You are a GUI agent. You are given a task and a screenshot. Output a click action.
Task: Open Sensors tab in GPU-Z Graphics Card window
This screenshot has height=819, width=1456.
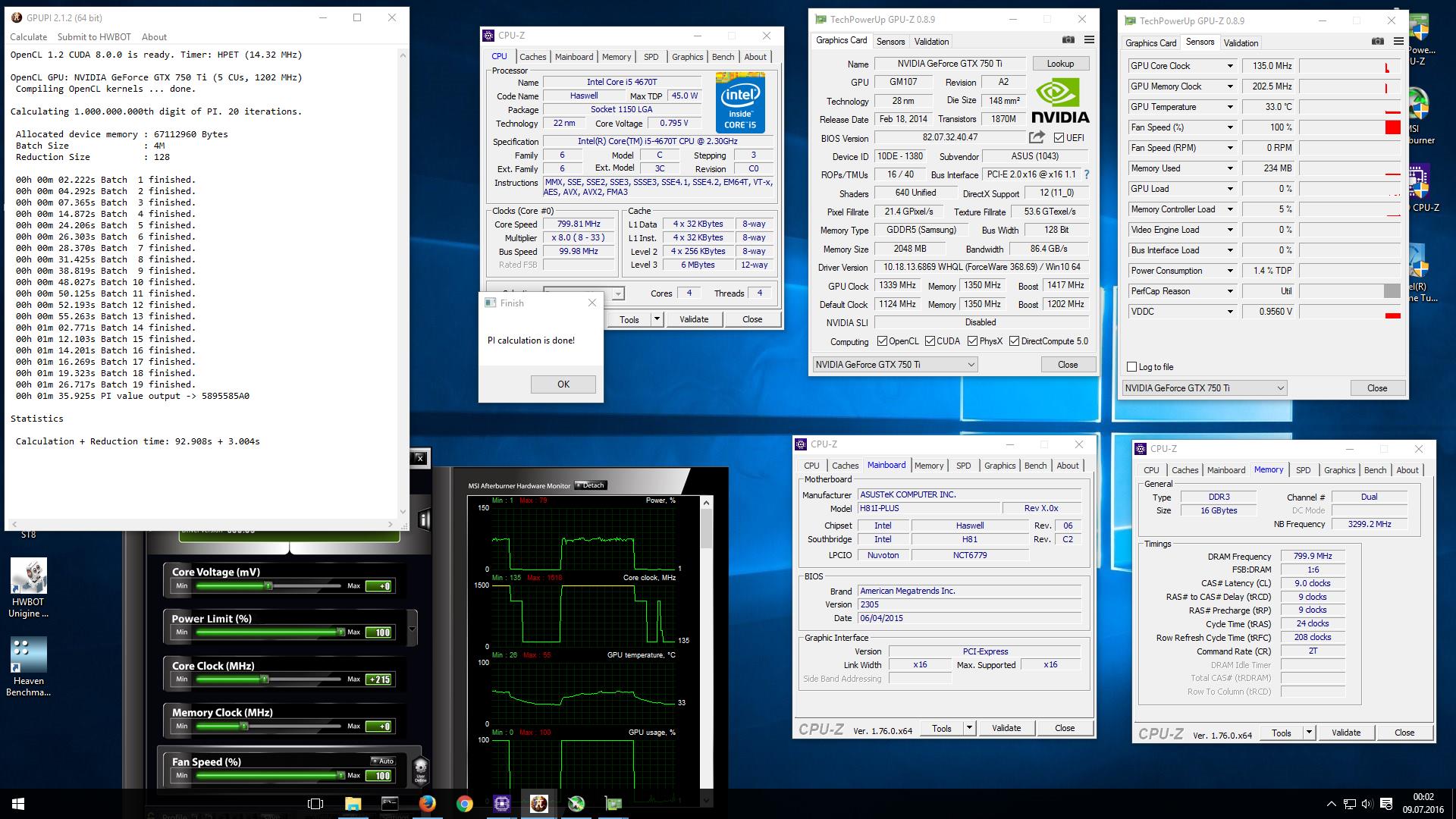coord(890,42)
